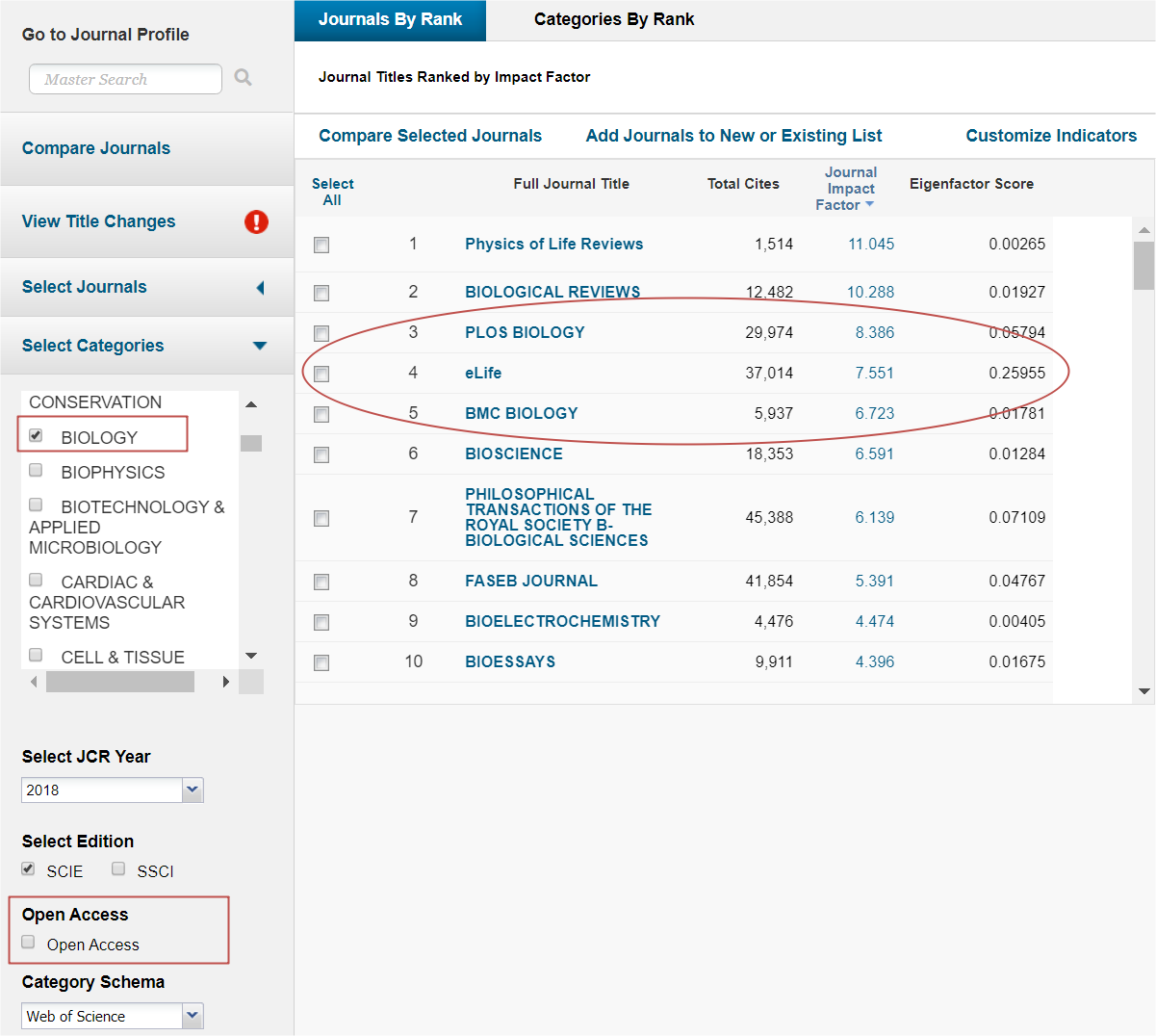Click the Select Journals left arrow icon
Image resolution: width=1156 pixels, height=1036 pixels.
point(260,288)
